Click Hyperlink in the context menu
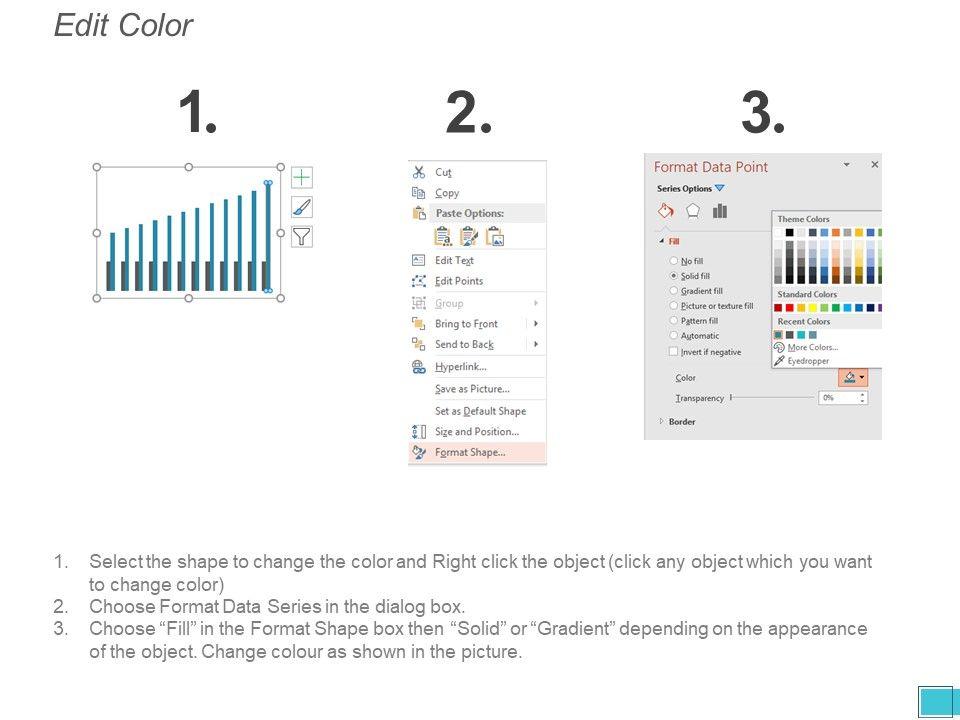The width and height of the screenshot is (960, 720). click(460, 367)
